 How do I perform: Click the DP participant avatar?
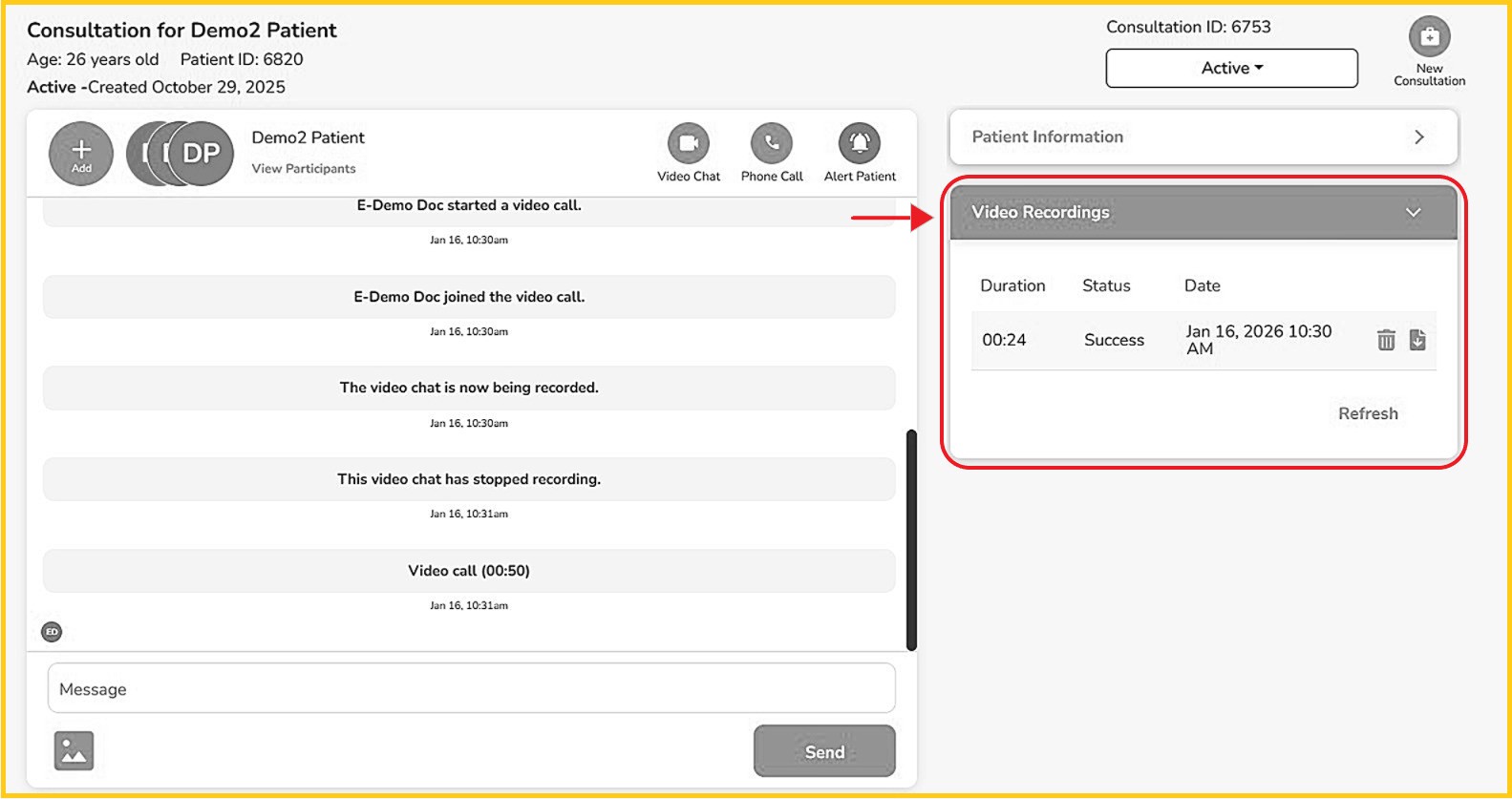tap(202, 153)
